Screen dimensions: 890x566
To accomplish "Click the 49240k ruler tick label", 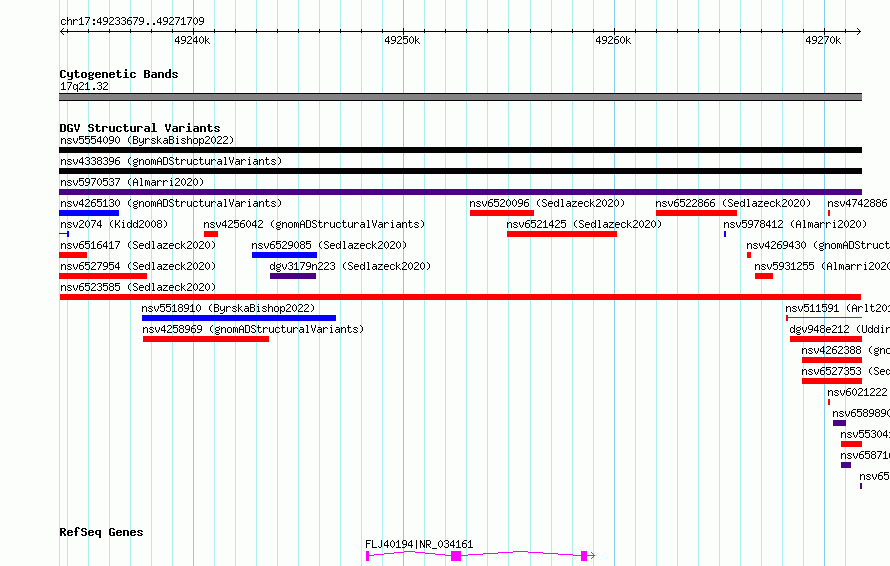I will [192, 40].
